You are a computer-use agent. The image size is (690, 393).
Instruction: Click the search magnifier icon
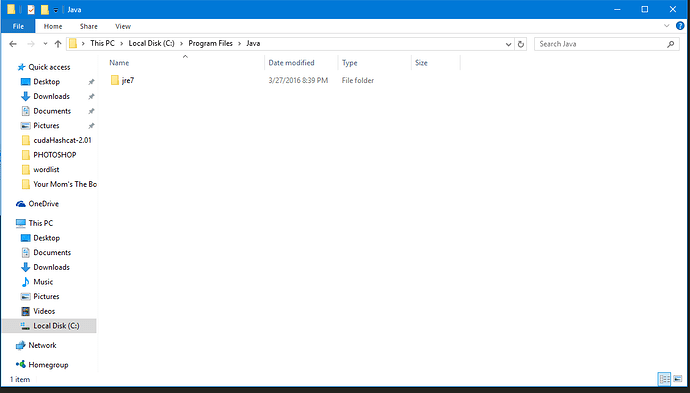670,44
